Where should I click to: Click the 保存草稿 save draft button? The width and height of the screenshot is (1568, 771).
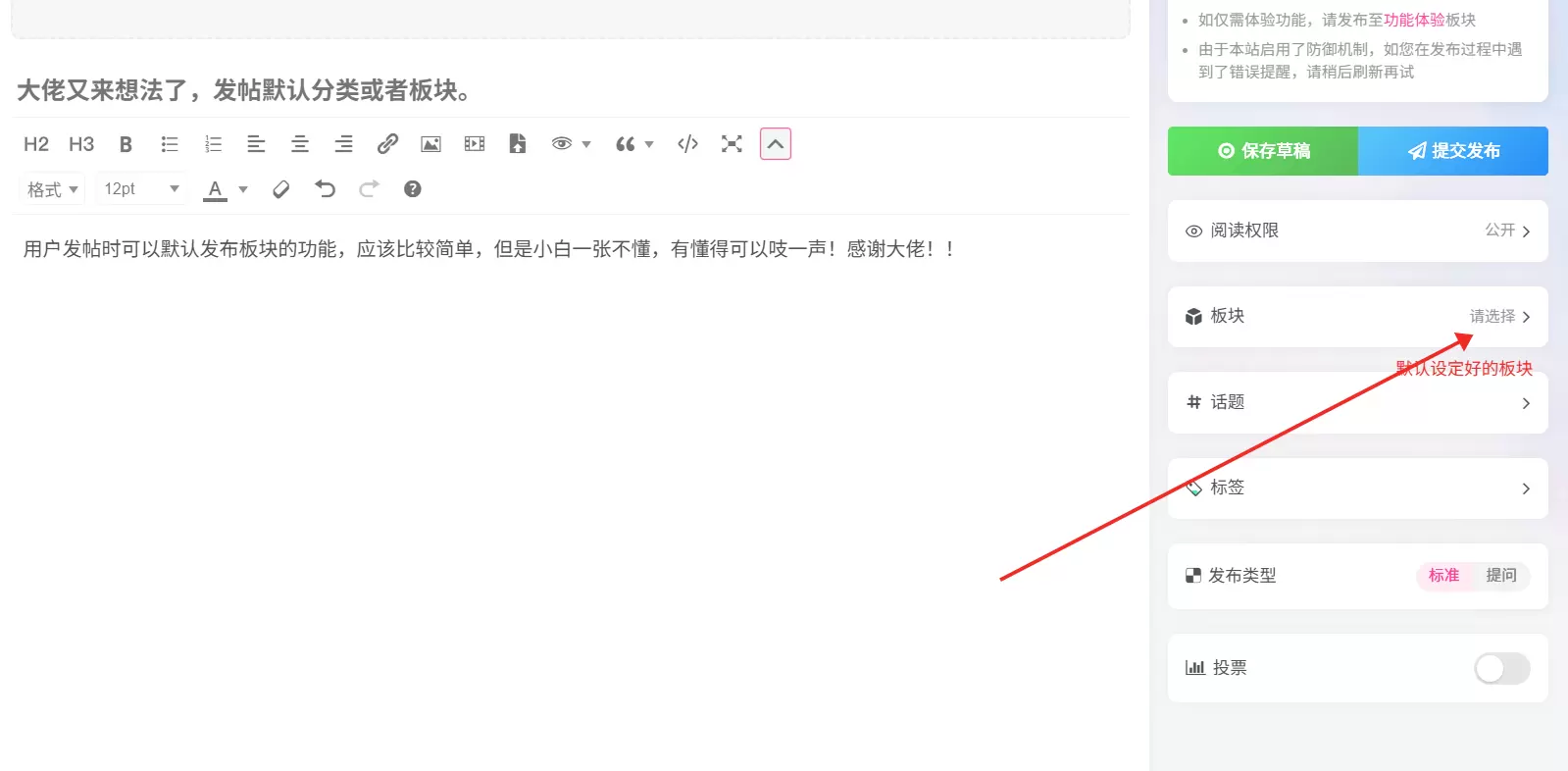click(1263, 151)
